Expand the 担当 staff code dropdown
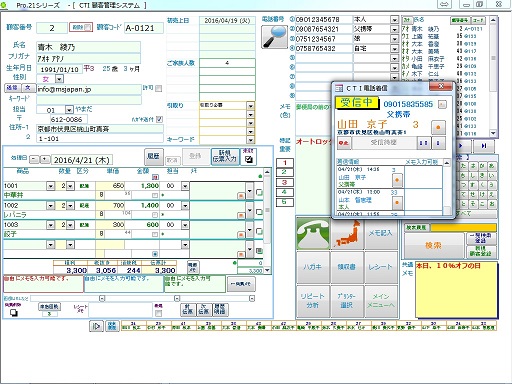This screenshot has height=384, width=512. pos(69,109)
